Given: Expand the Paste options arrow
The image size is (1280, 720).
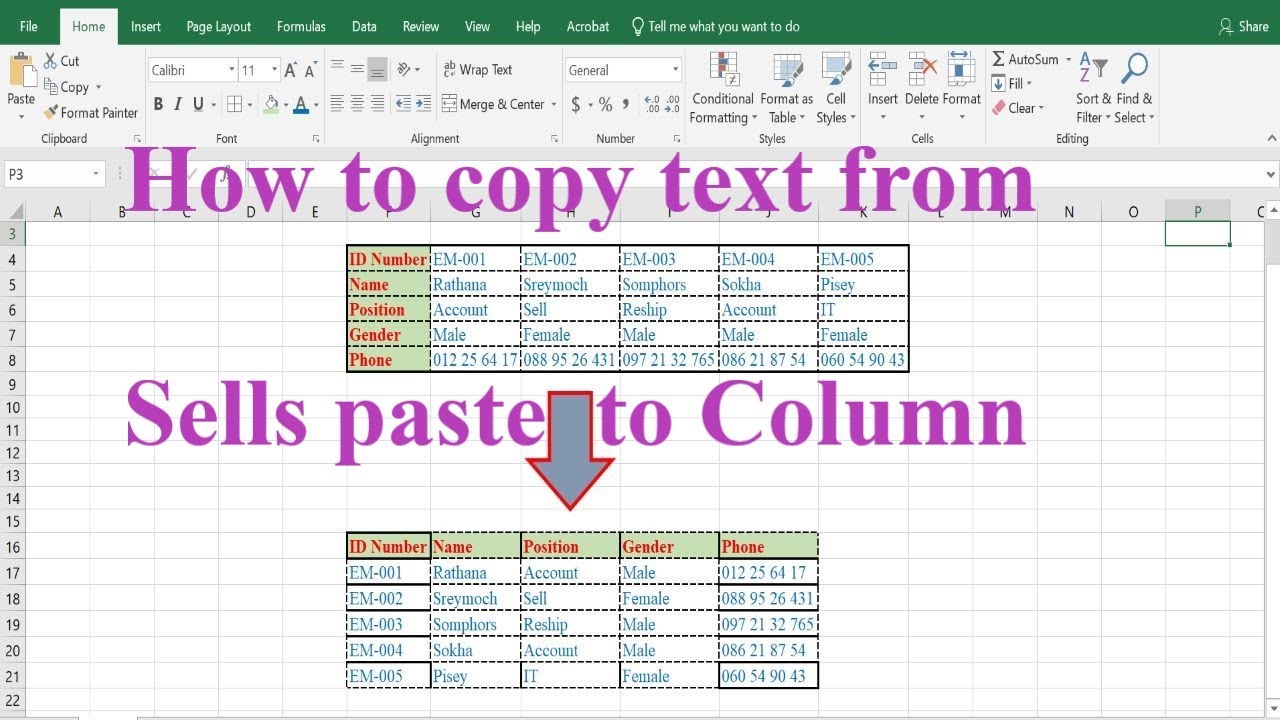Looking at the screenshot, I should coord(21,117).
